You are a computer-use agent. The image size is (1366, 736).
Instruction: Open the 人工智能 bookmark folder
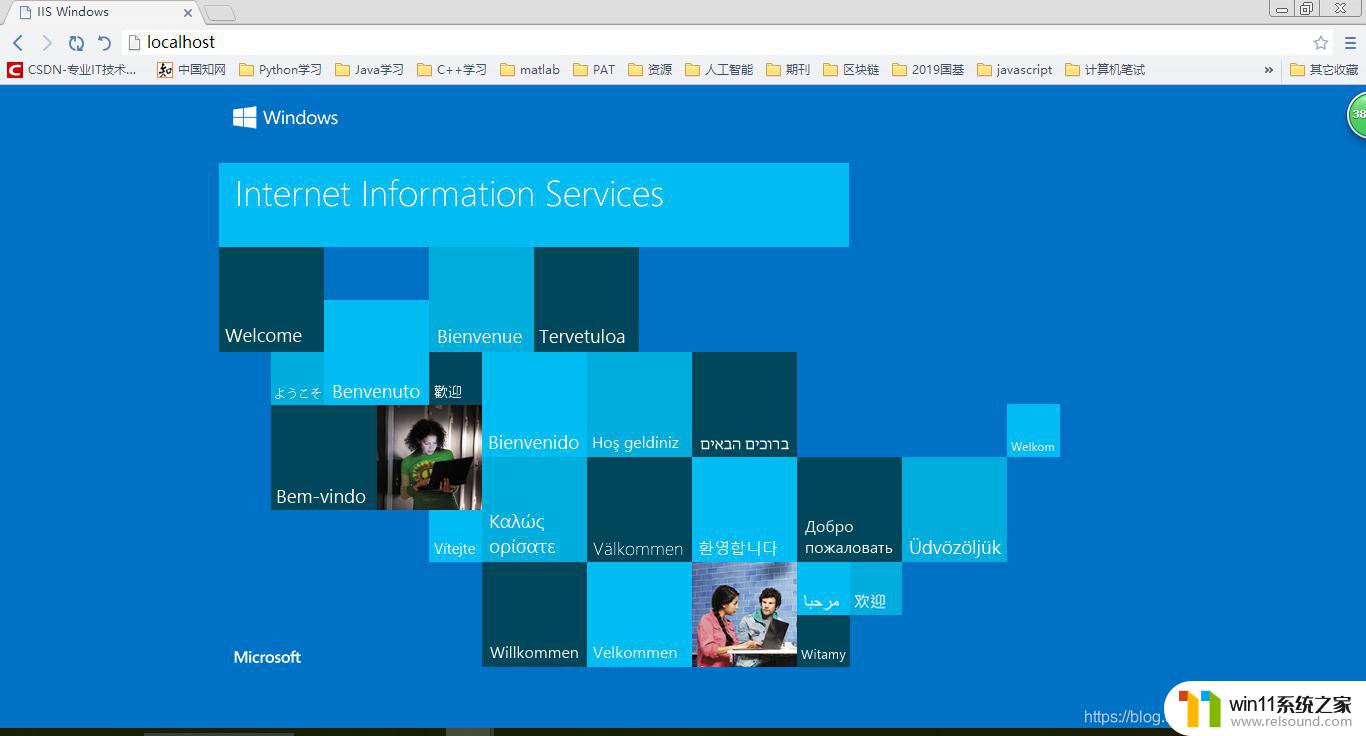[719, 70]
